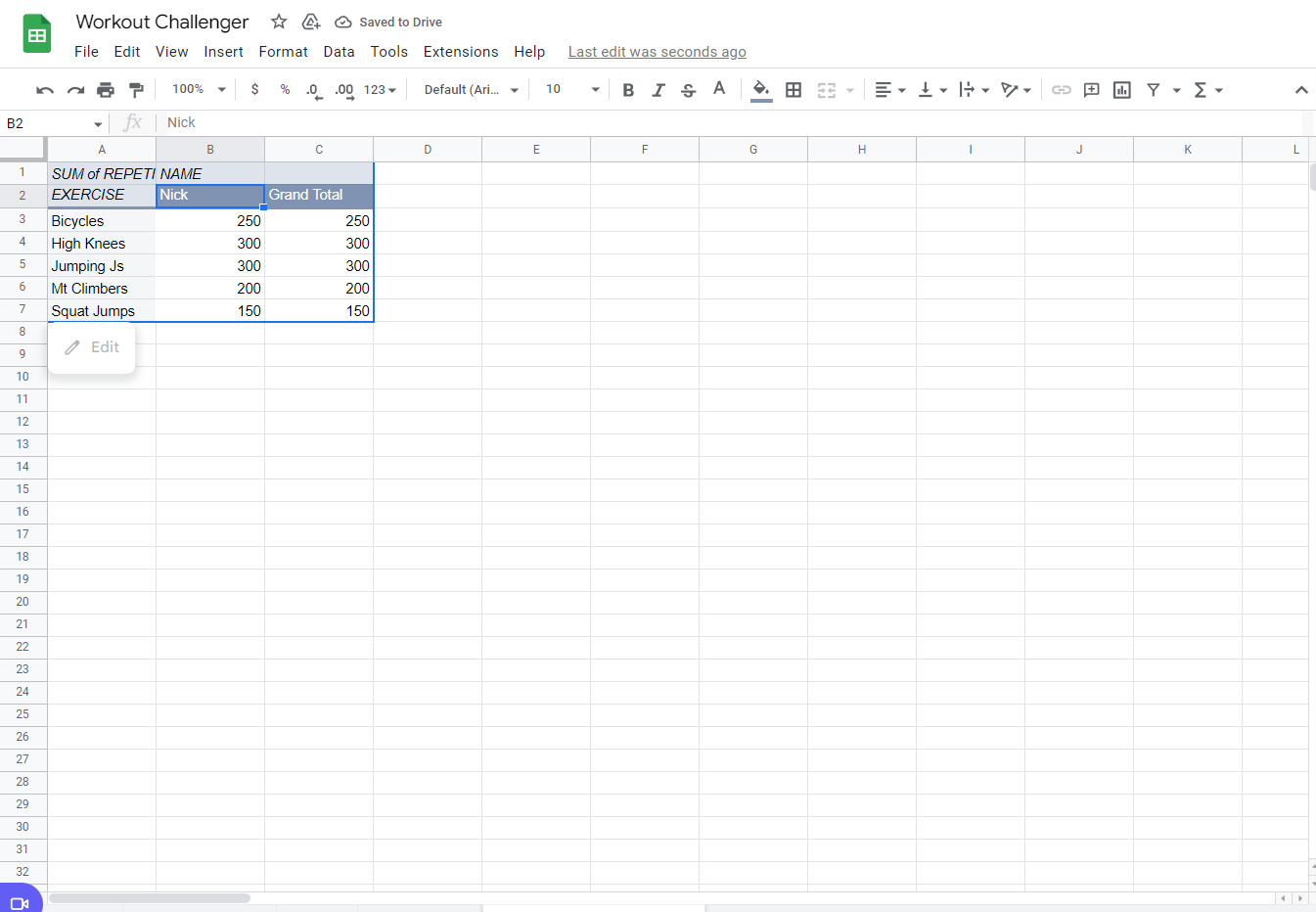Toggle bold formatting
Viewport: 1316px width, 912px height.
tap(628, 90)
